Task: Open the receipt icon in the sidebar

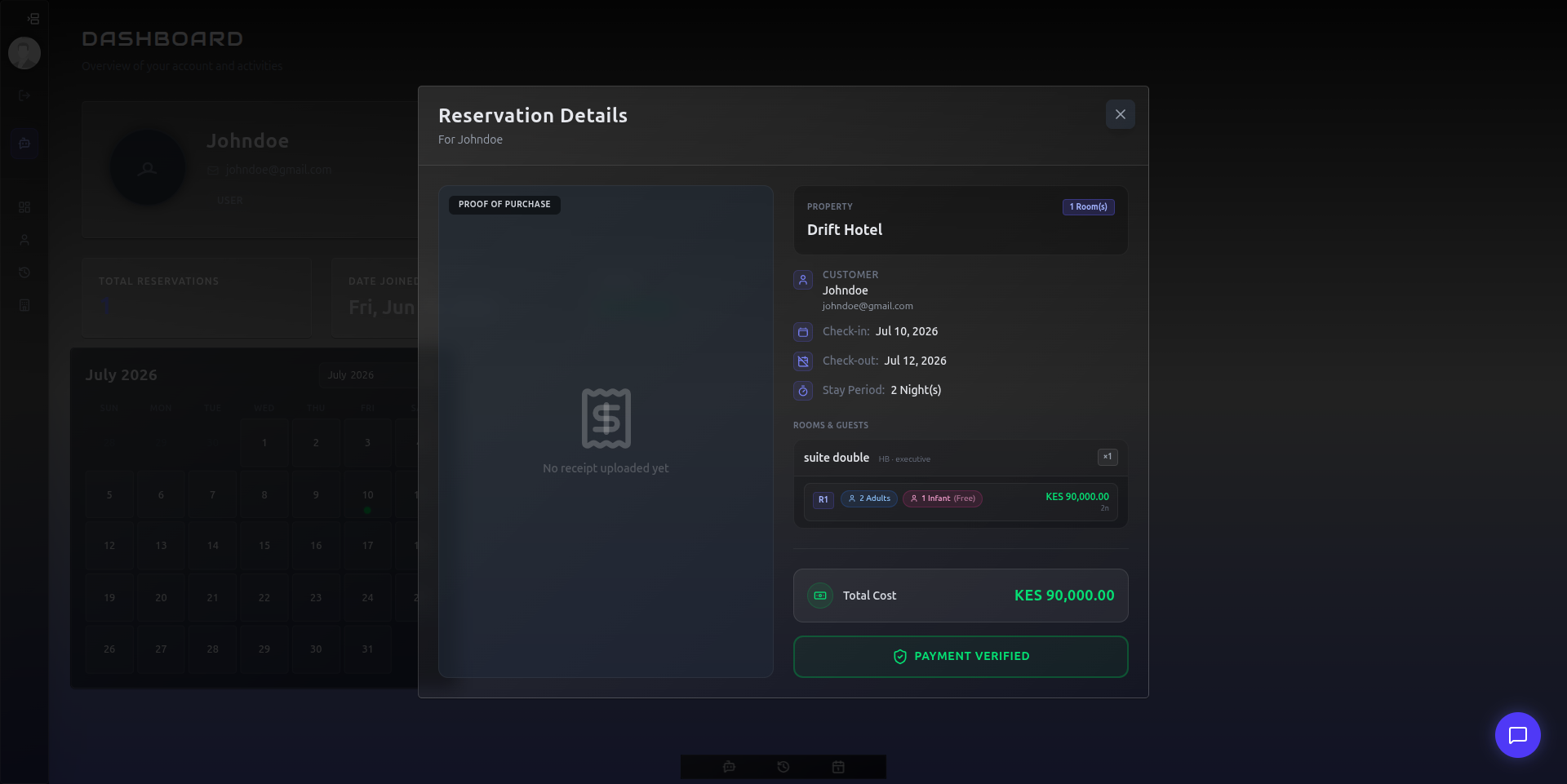Action: [x=24, y=305]
